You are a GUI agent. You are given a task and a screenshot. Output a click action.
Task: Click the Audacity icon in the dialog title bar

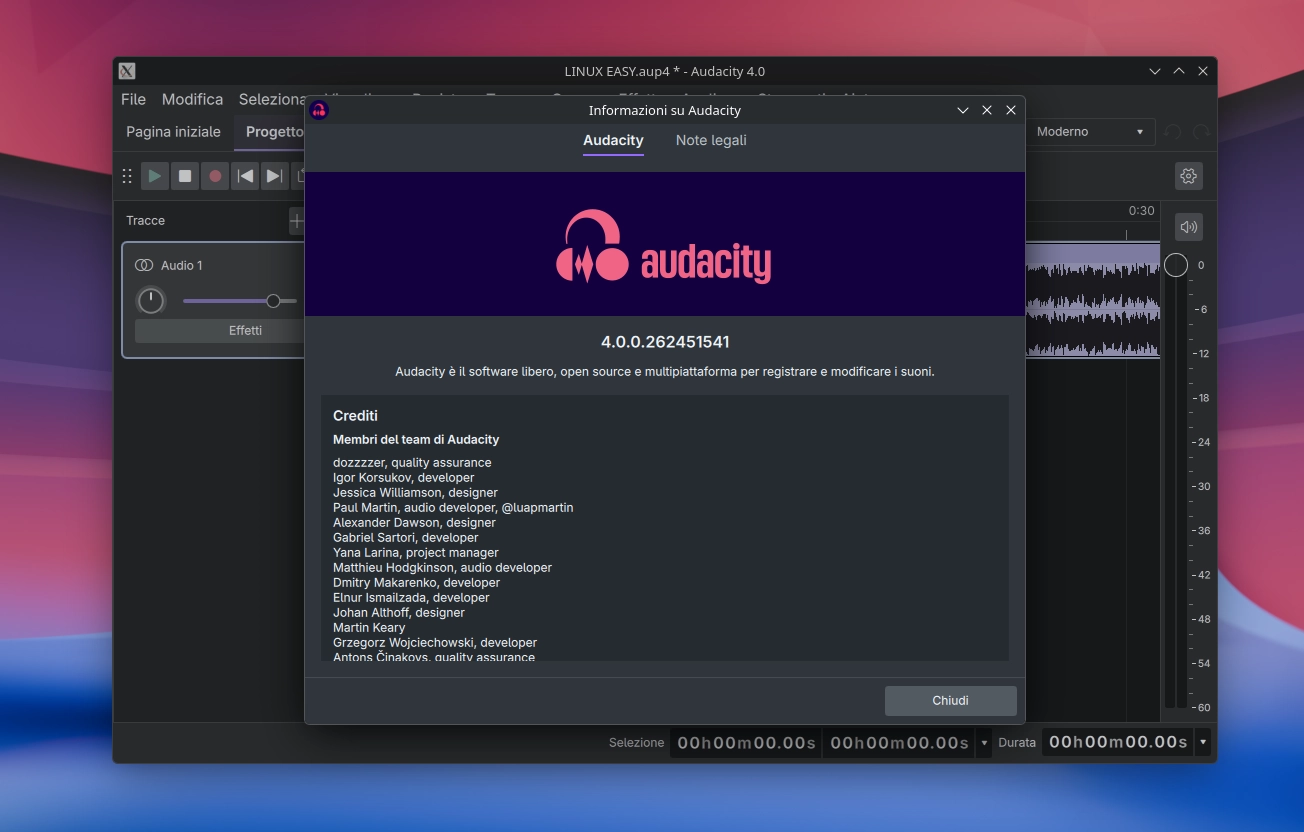(x=319, y=110)
